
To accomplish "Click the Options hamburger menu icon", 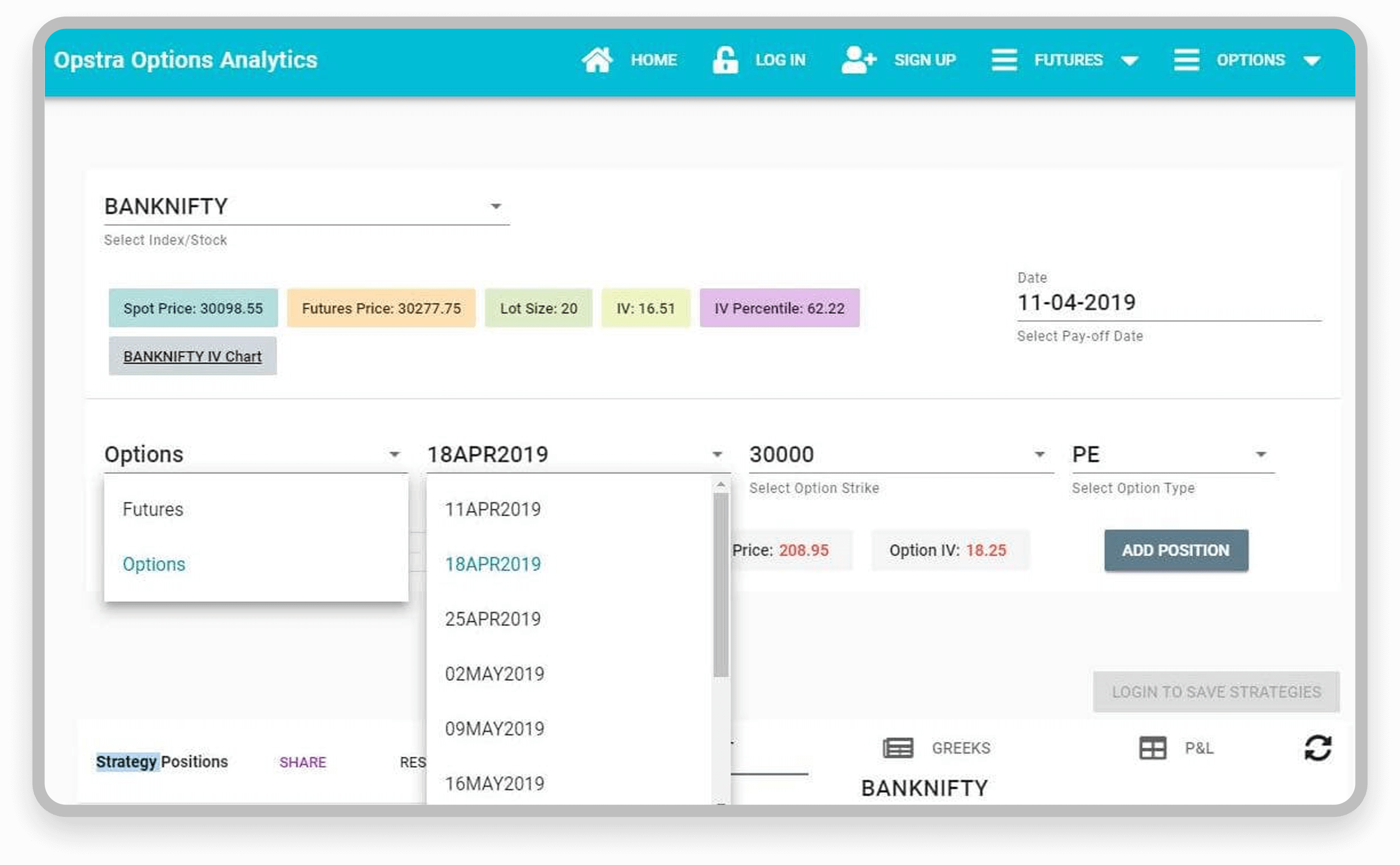I will click(x=1186, y=60).
